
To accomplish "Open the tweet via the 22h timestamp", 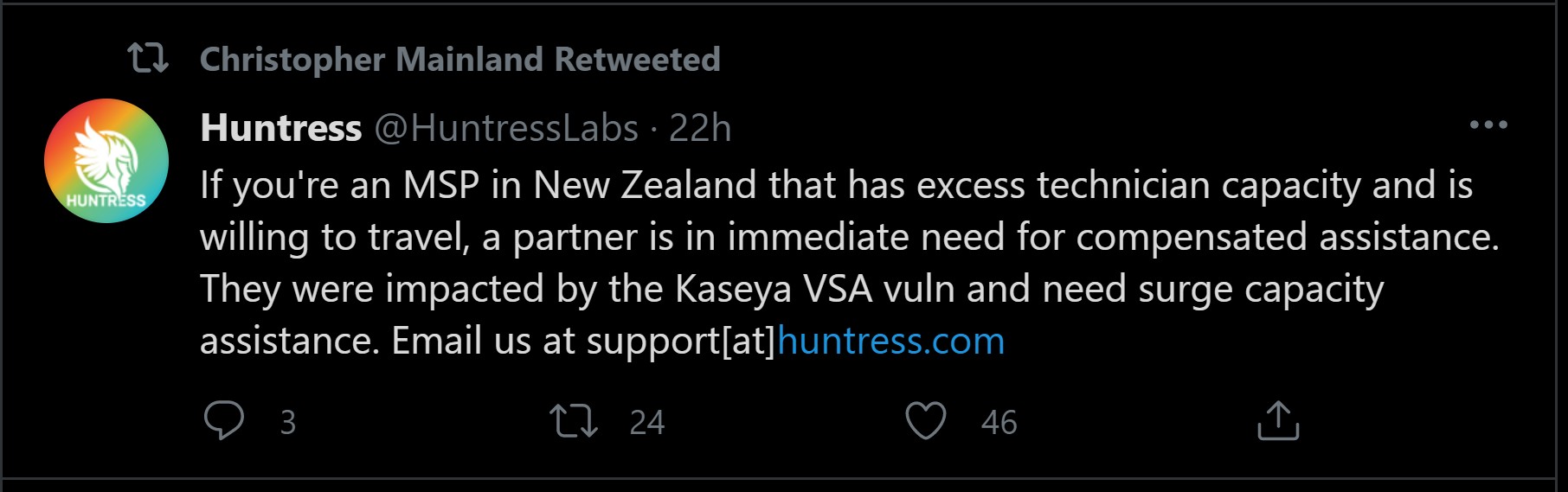I will pyautogui.click(x=700, y=128).
